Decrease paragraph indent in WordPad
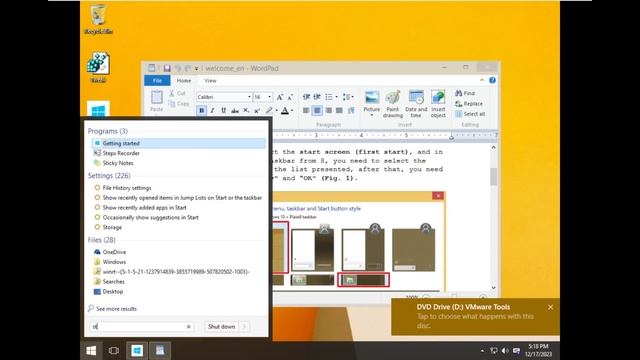This screenshot has height=360, width=640. point(306,97)
